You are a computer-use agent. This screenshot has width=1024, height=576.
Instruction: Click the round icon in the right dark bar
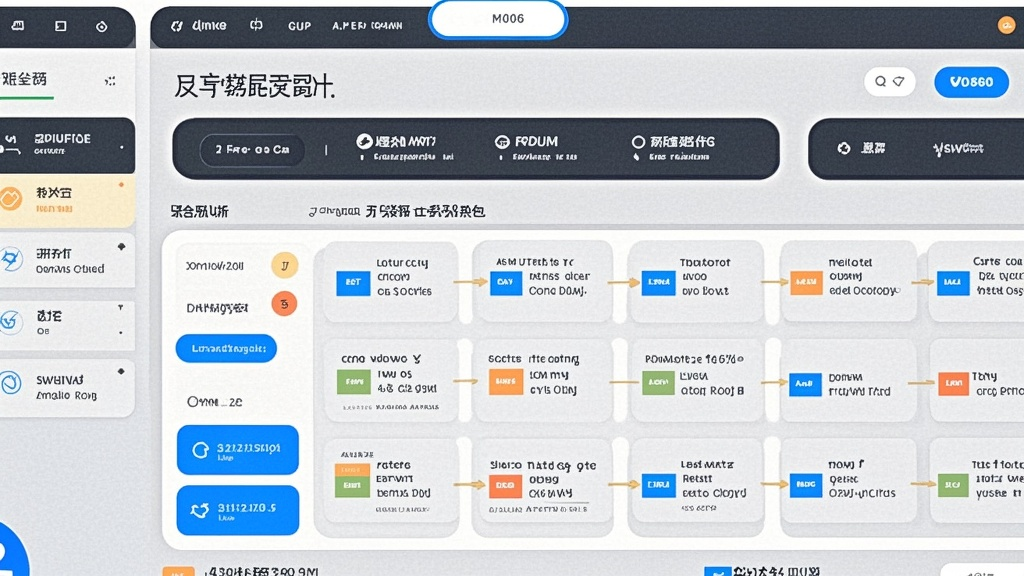pos(844,148)
